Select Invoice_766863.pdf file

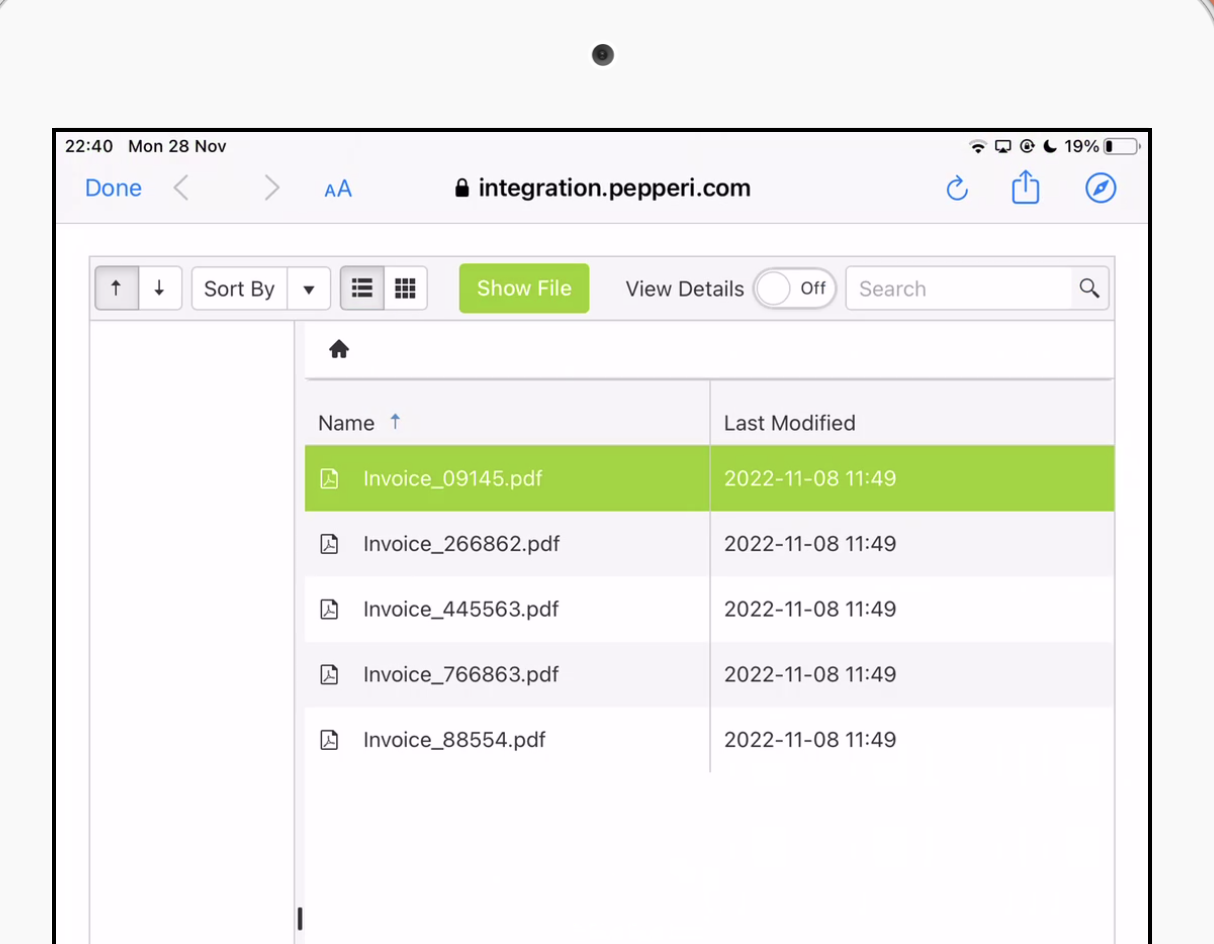tap(461, 674)
